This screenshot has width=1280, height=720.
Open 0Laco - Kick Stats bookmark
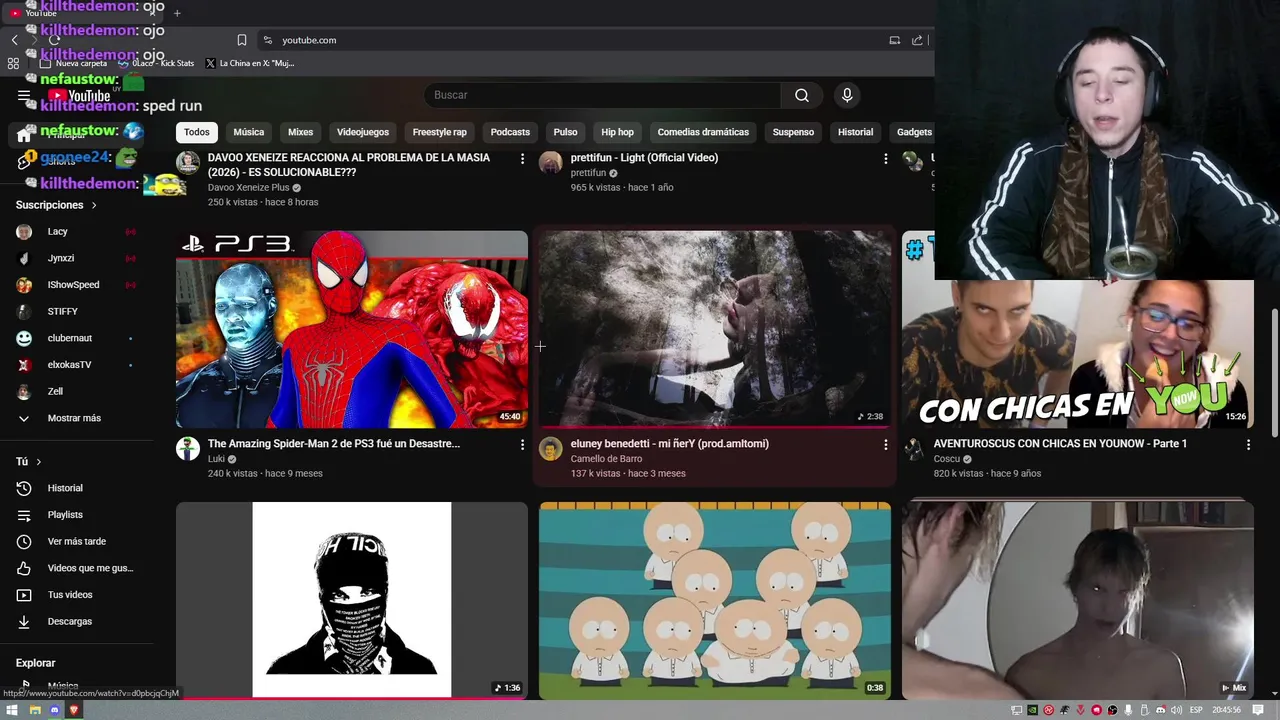(157, 63)
